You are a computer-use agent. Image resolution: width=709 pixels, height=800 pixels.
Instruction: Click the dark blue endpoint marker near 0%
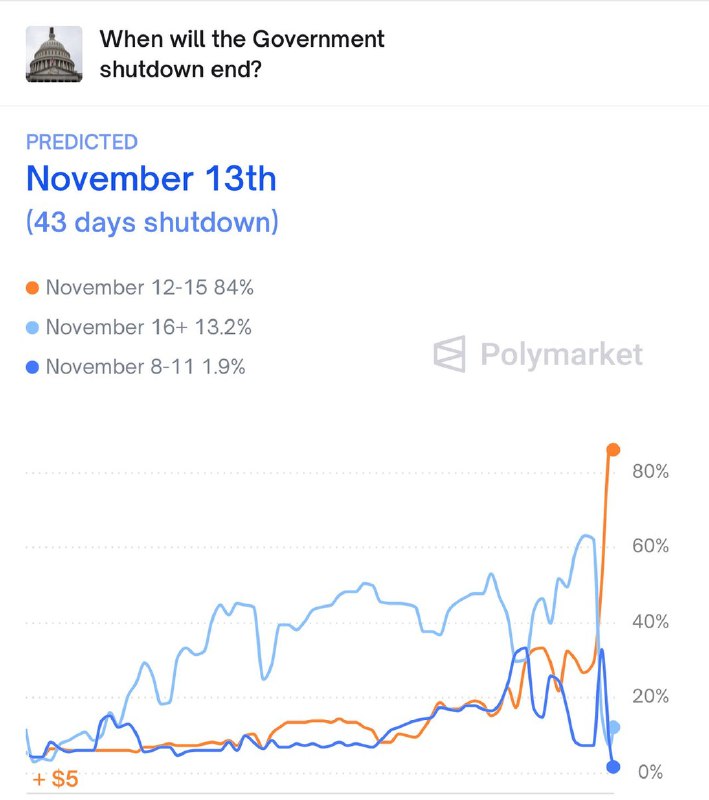tap(614, 766)
